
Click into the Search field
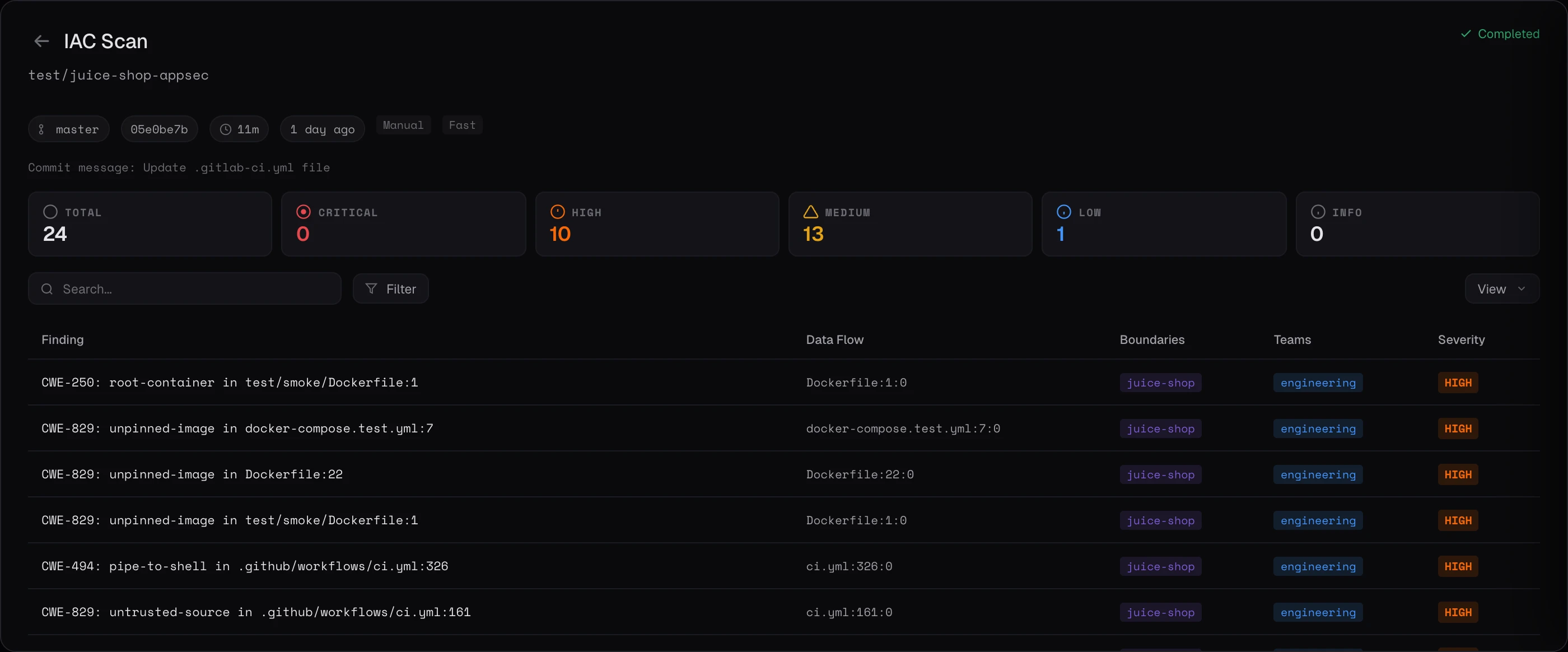click(184, 288)
